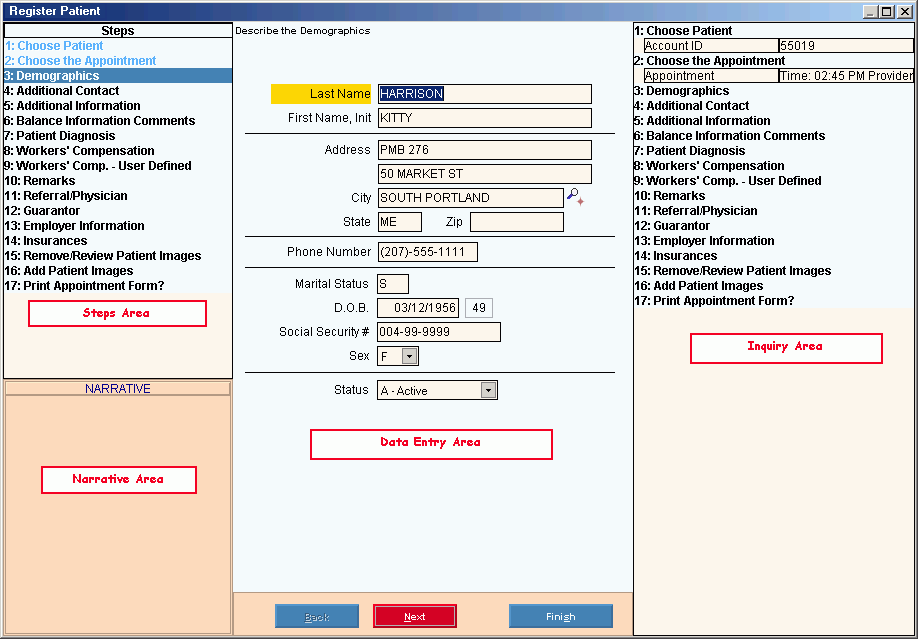
Task: Click the Last Name input field
Action: coord(484,94)
